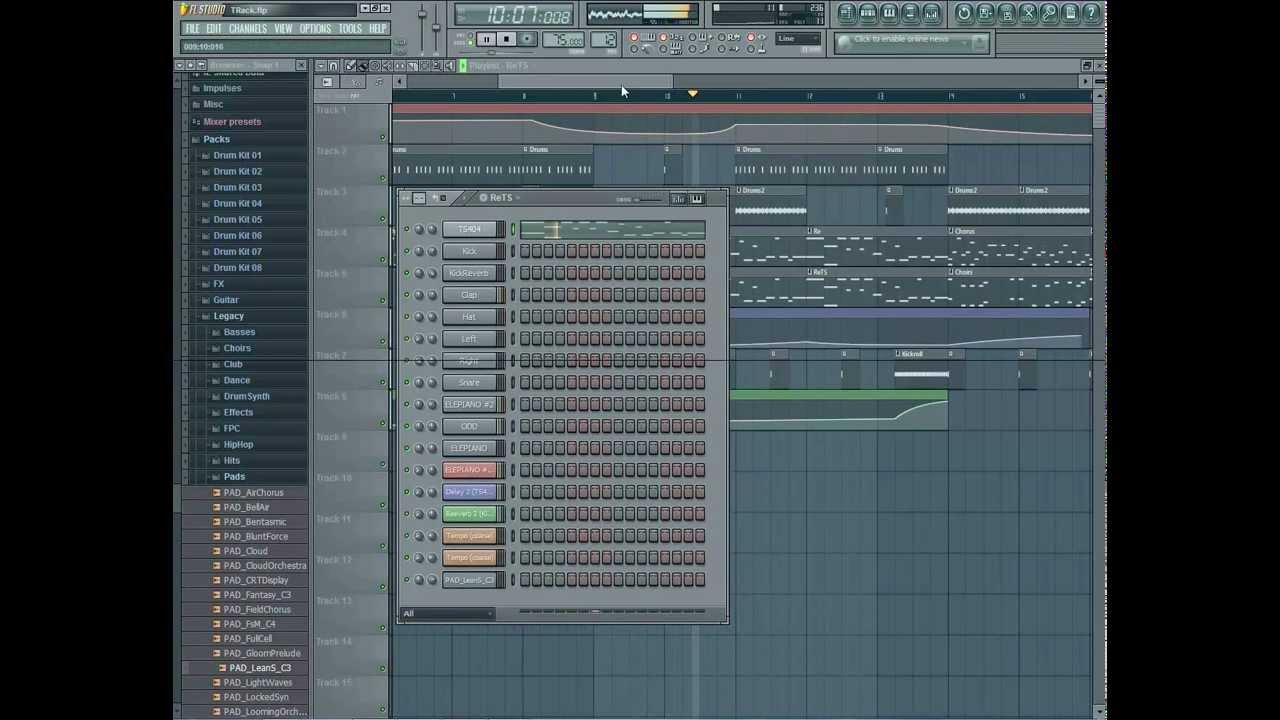The height and width of the screenshot is (720, 1280).
Task: Mute the Snare channel via its green LED
Action: coord(407,383)
